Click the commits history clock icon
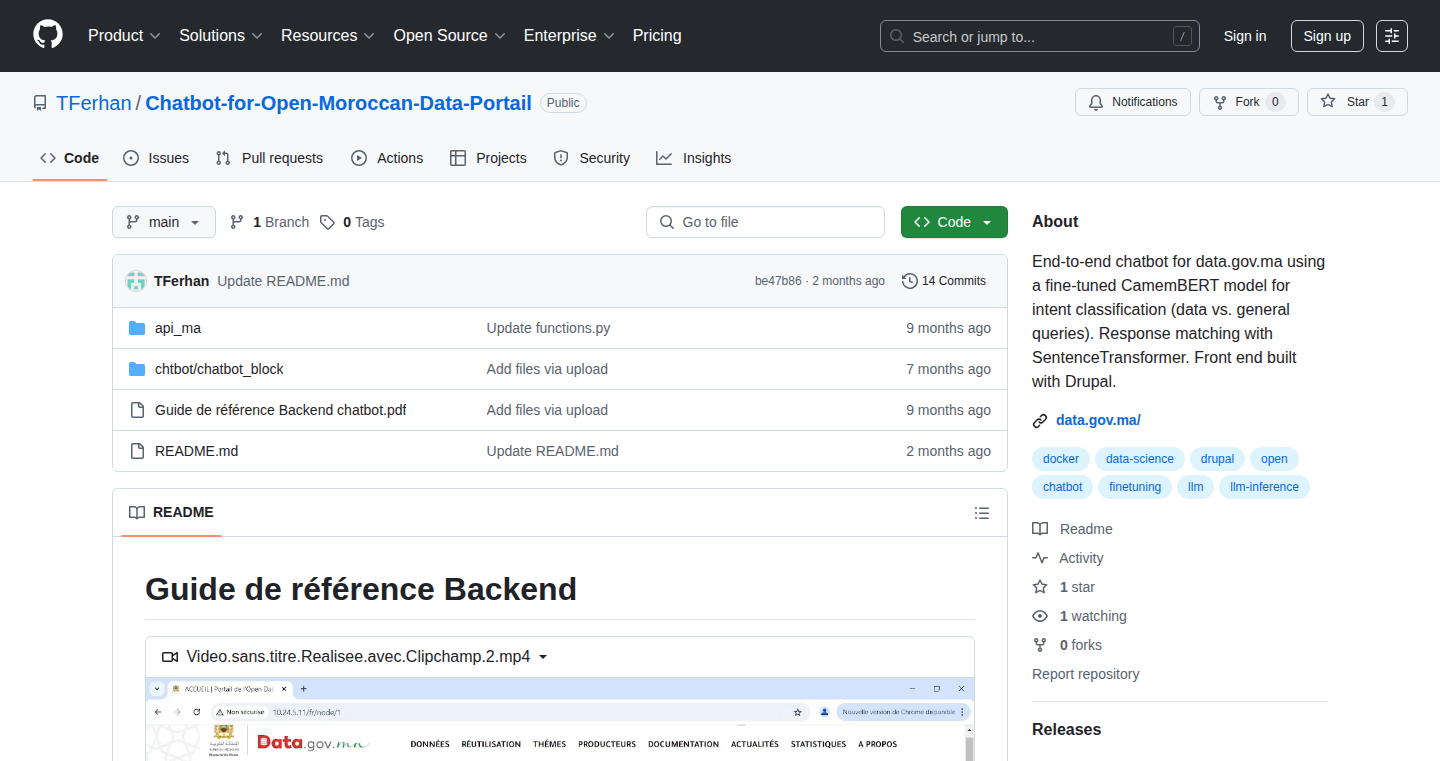 tap(909, 281)
